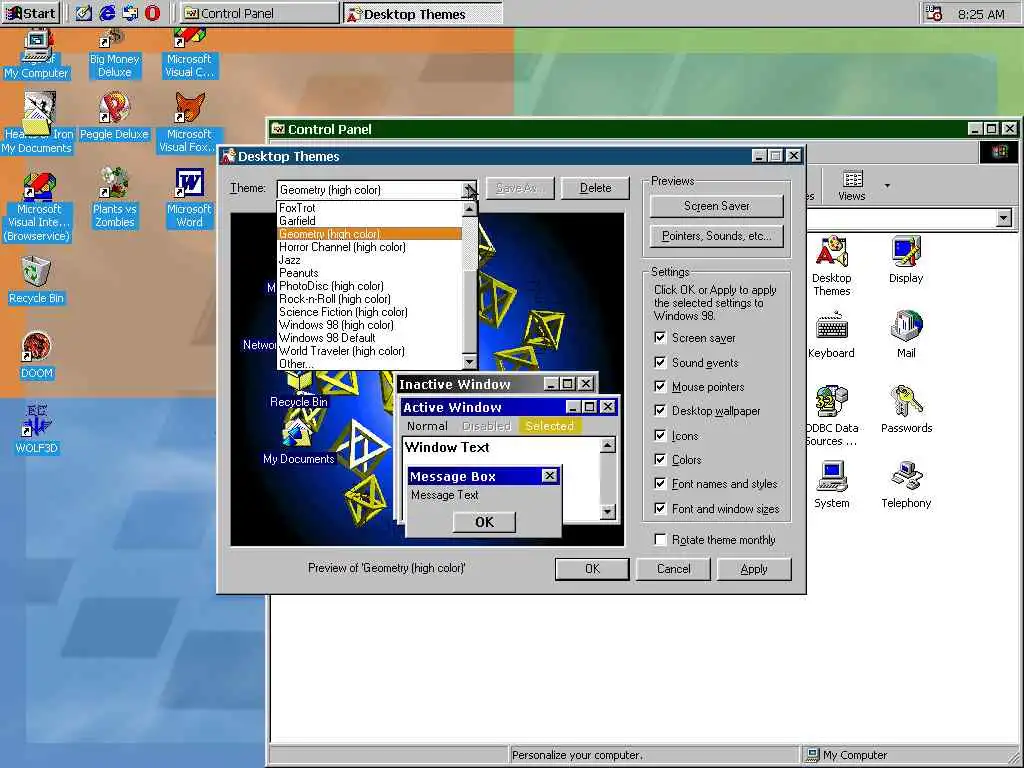Apply the selected theme
This screenshot has width=1024, height=768.
pyautogui.click(x=754, y=569)
